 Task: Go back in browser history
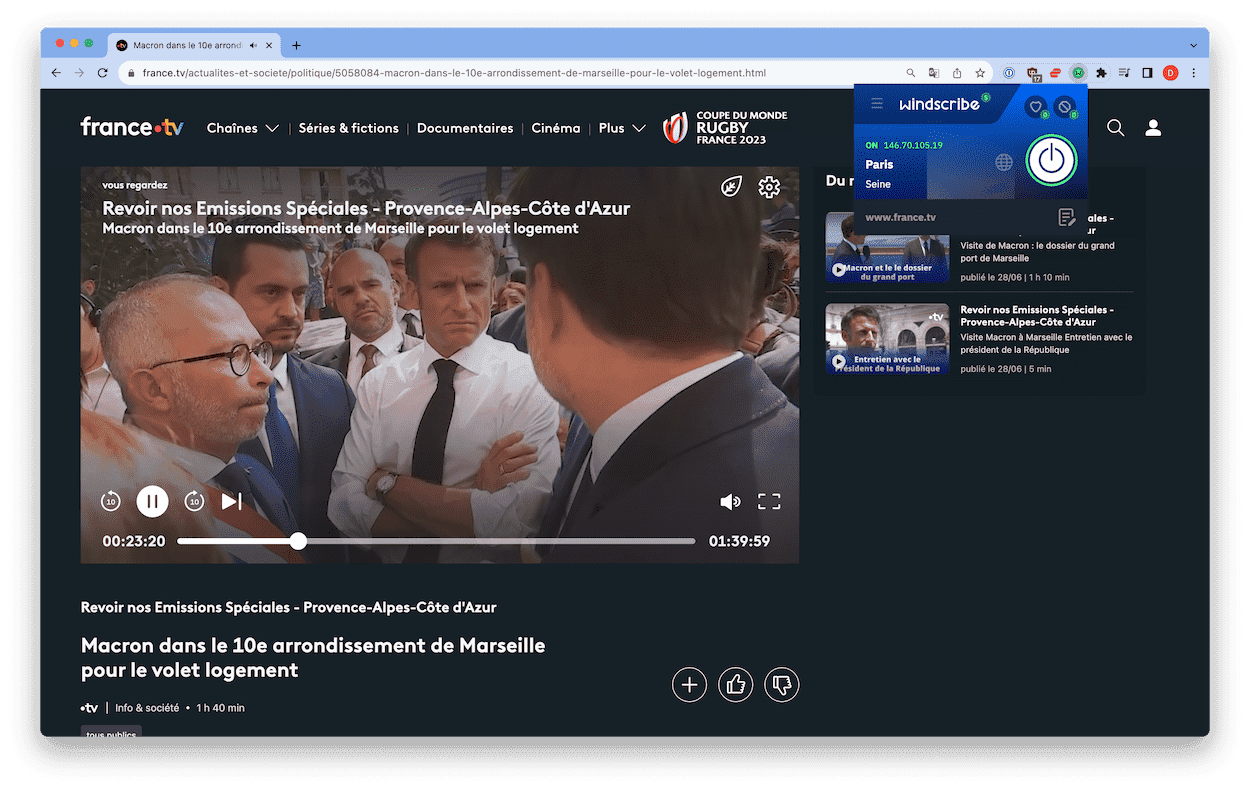click(x=56, y=73)
